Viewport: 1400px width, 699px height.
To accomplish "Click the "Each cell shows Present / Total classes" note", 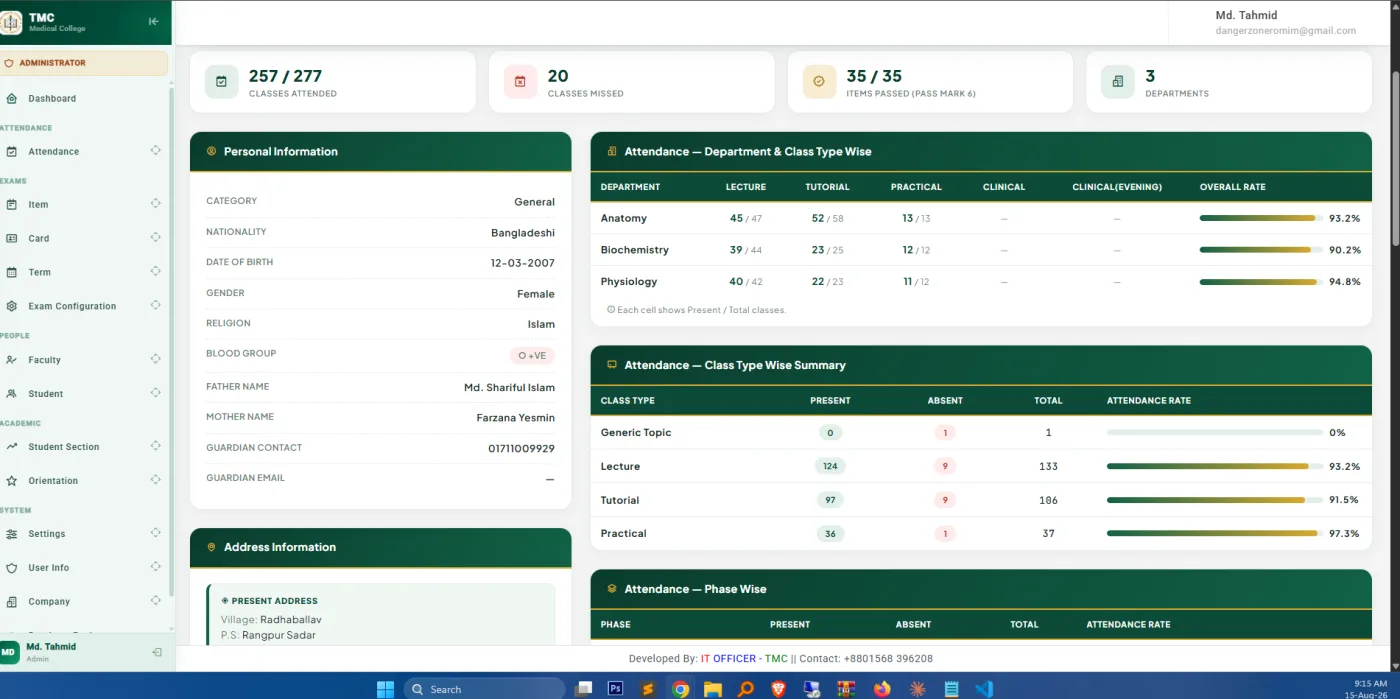I will [697, 310].
